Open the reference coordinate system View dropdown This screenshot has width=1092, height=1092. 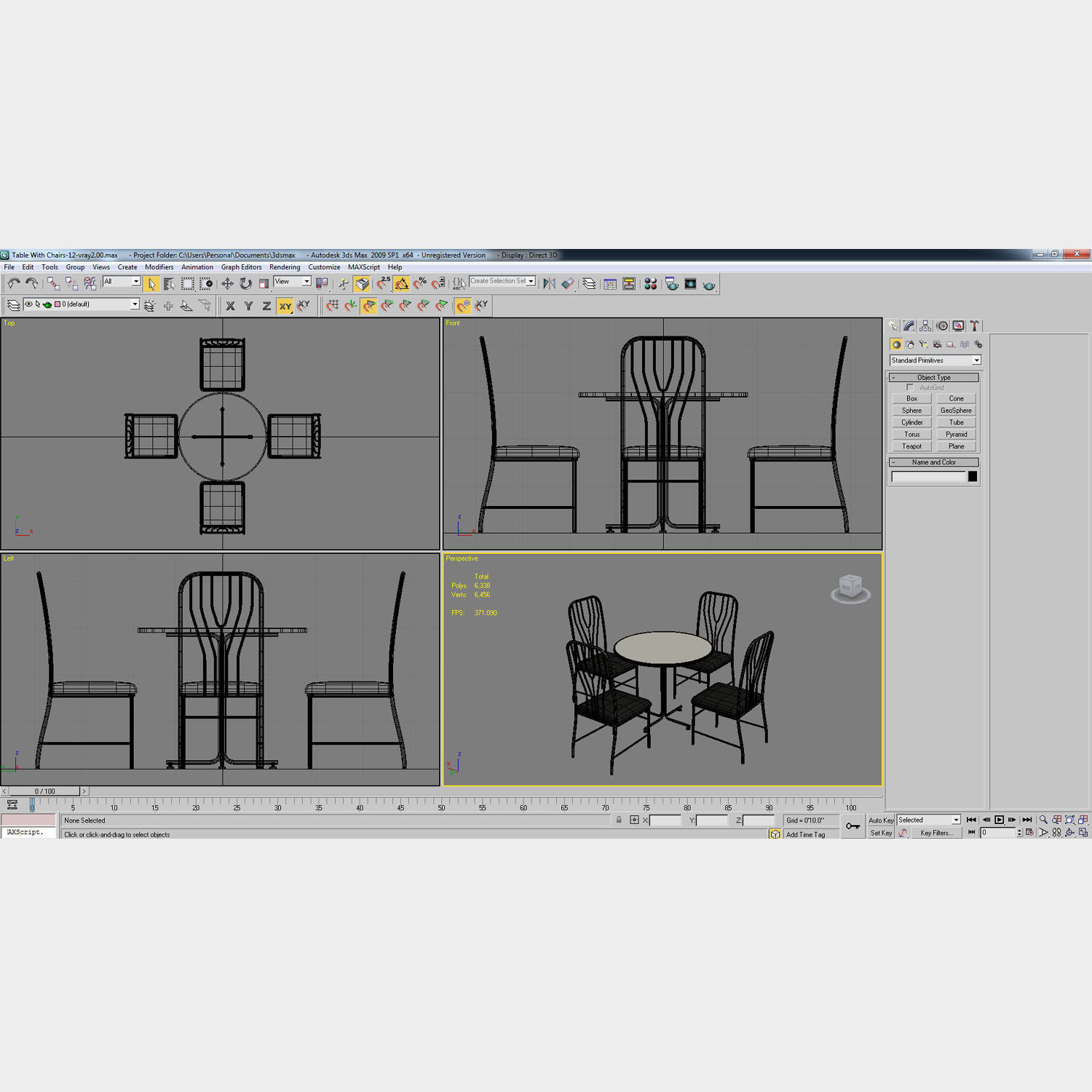293,282
